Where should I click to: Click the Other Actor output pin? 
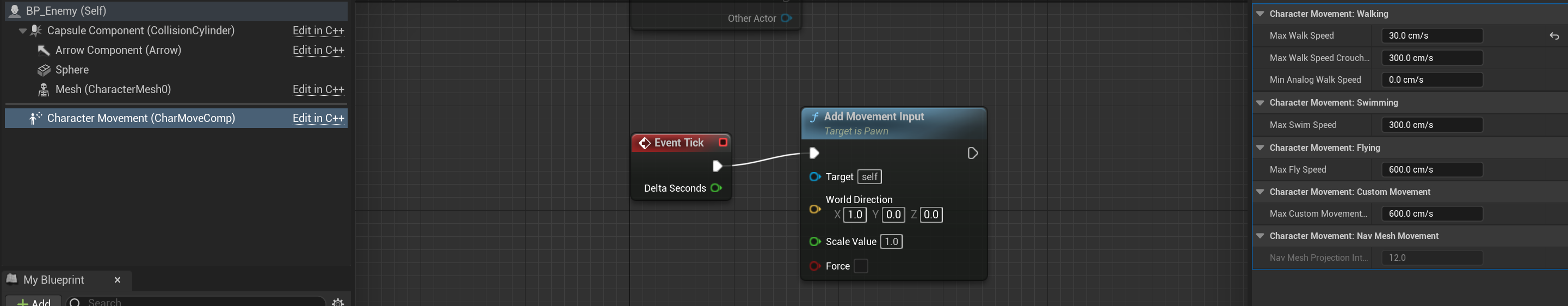coord(786,19)
